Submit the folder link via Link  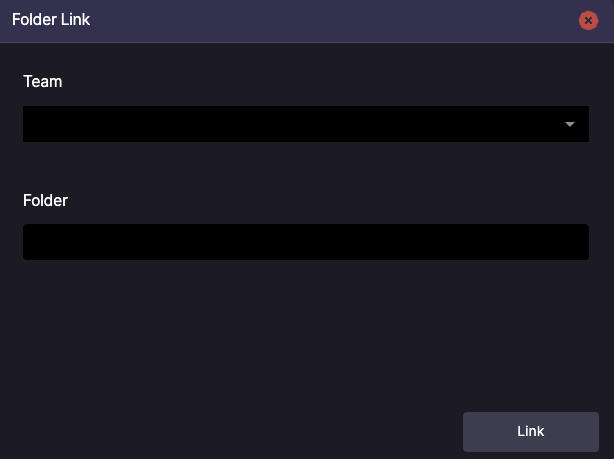[531, 432]
